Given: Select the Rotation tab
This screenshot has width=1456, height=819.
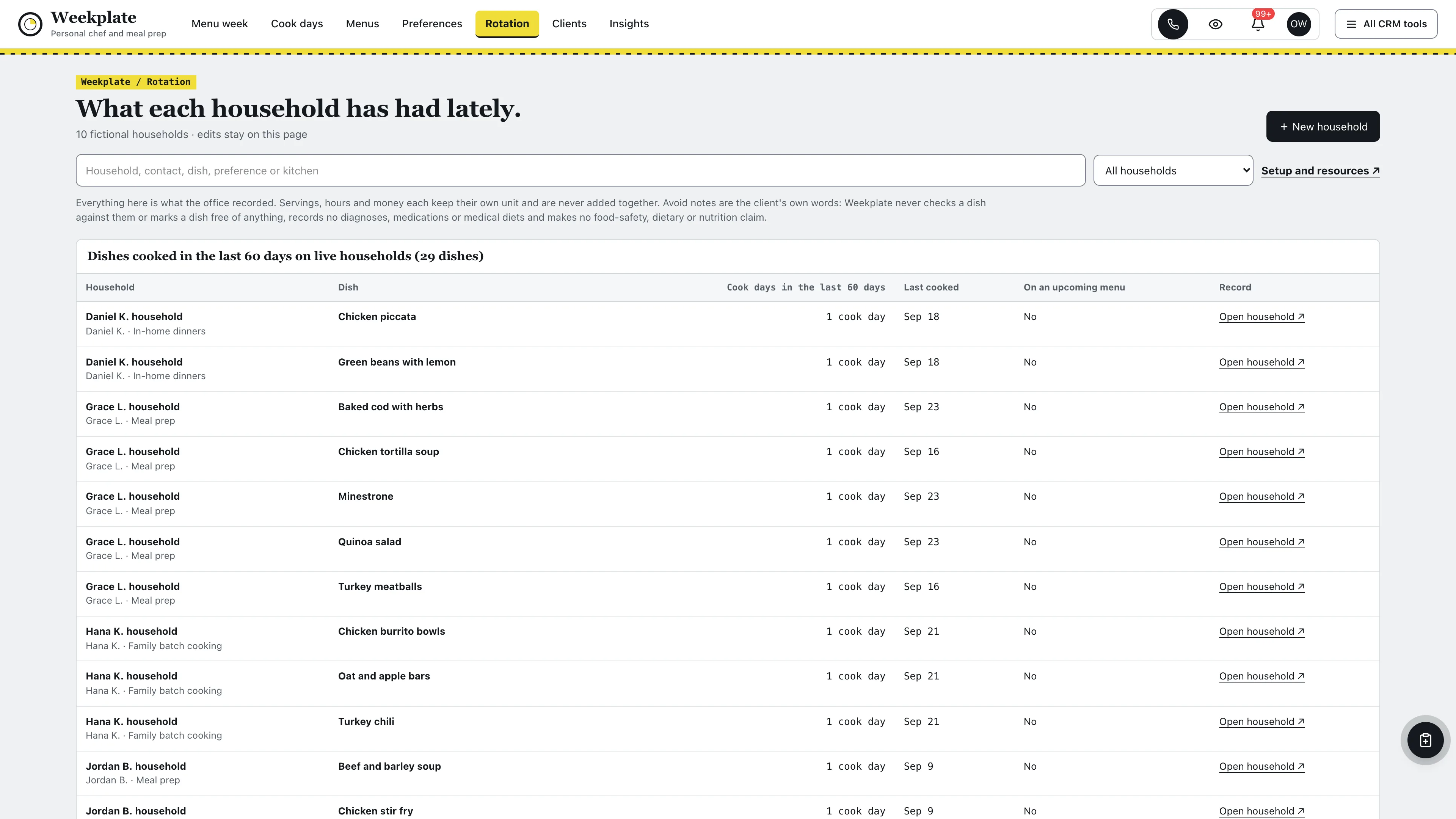Looking at the screenshot, I should point(507,24).
